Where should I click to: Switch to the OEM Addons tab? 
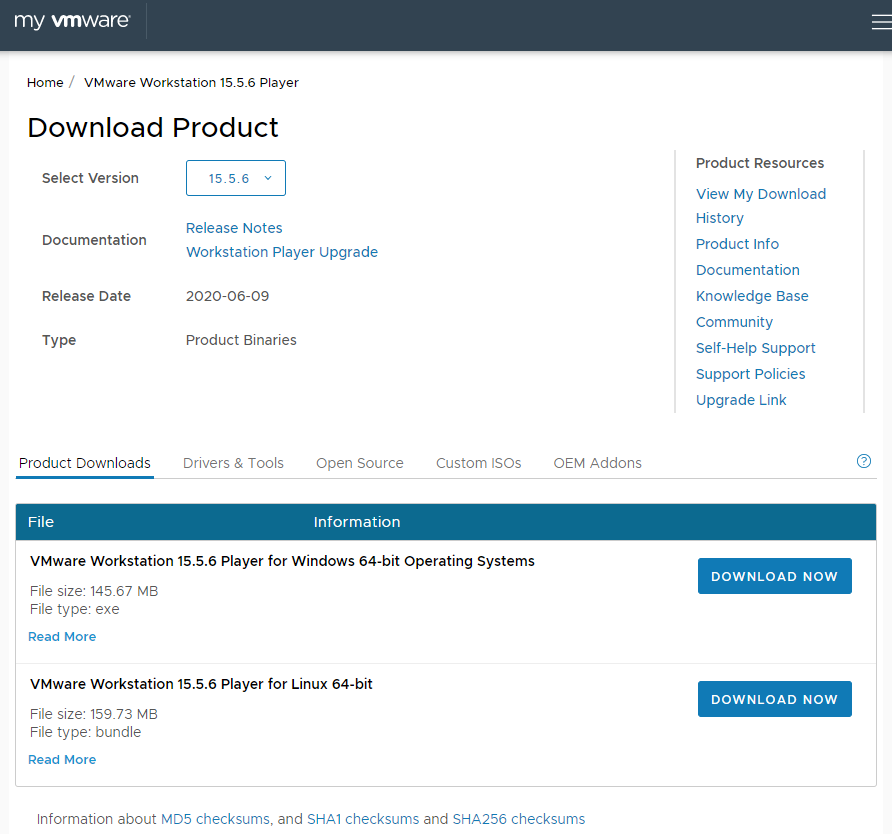point(597,463)
